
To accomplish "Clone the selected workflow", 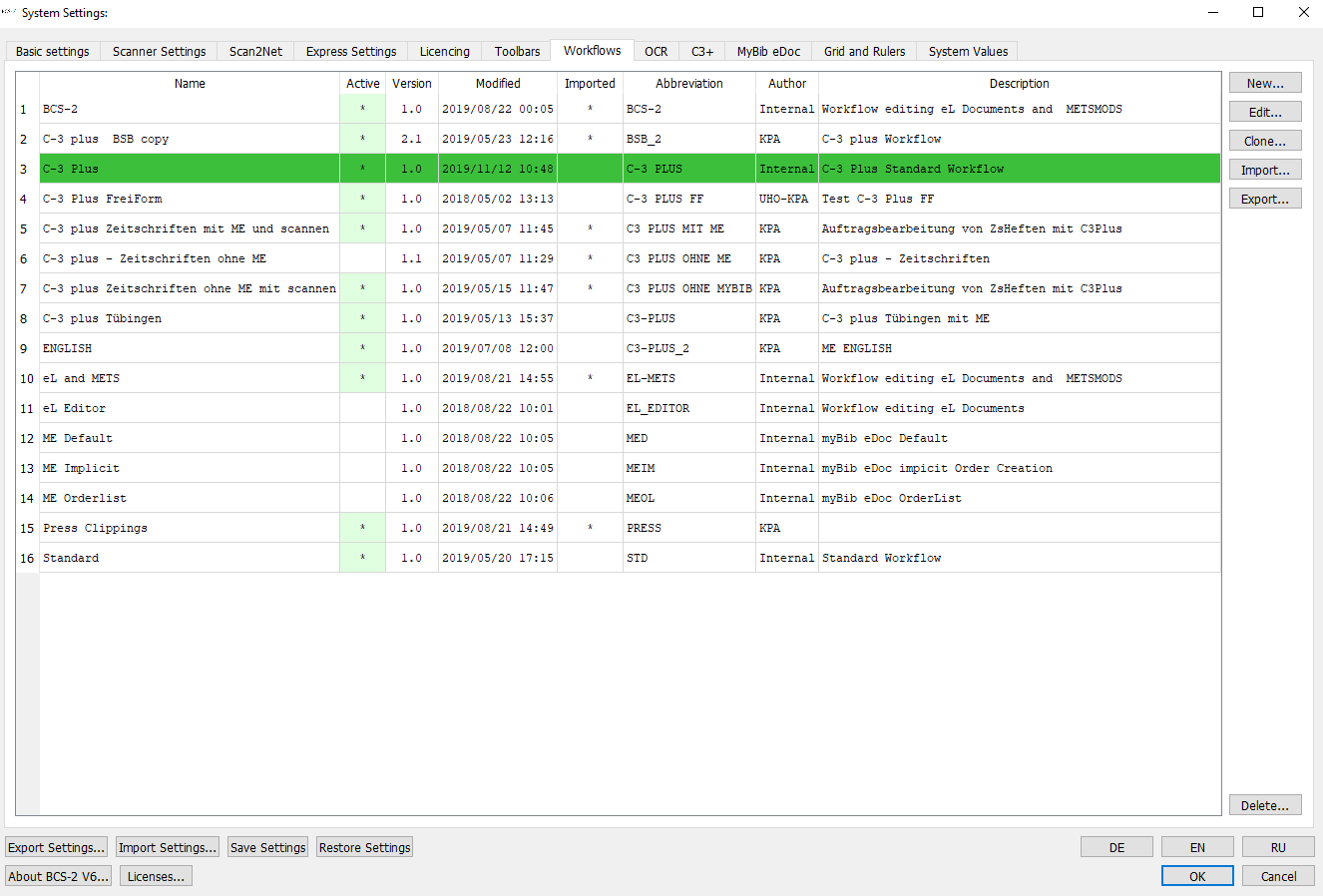I will pos(1265,141).
